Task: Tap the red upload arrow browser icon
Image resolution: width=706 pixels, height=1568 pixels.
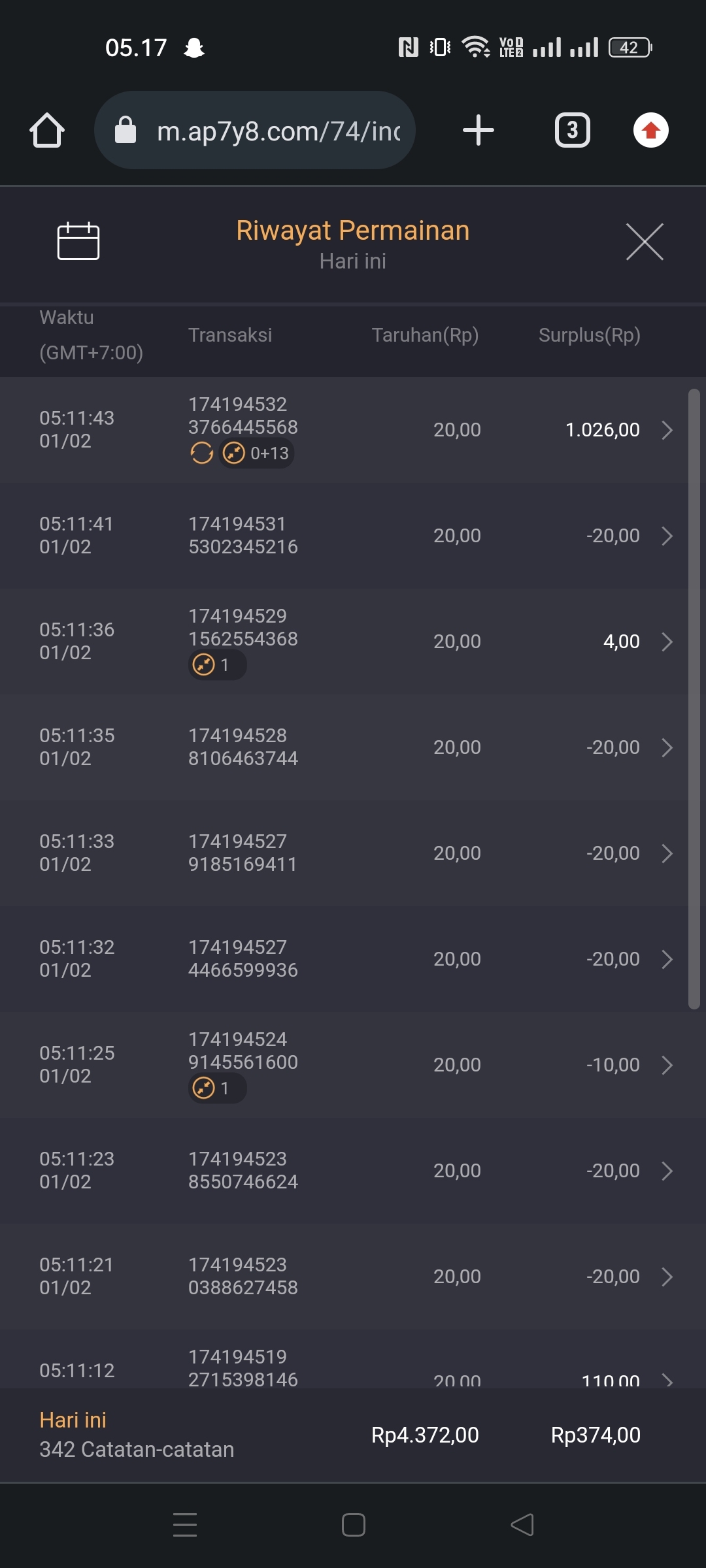Action: (x=650, y=130)
